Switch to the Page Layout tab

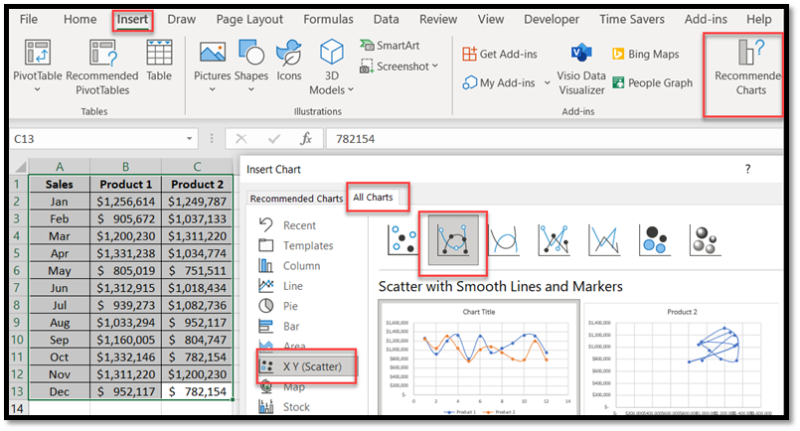click(x=249, y=19)
